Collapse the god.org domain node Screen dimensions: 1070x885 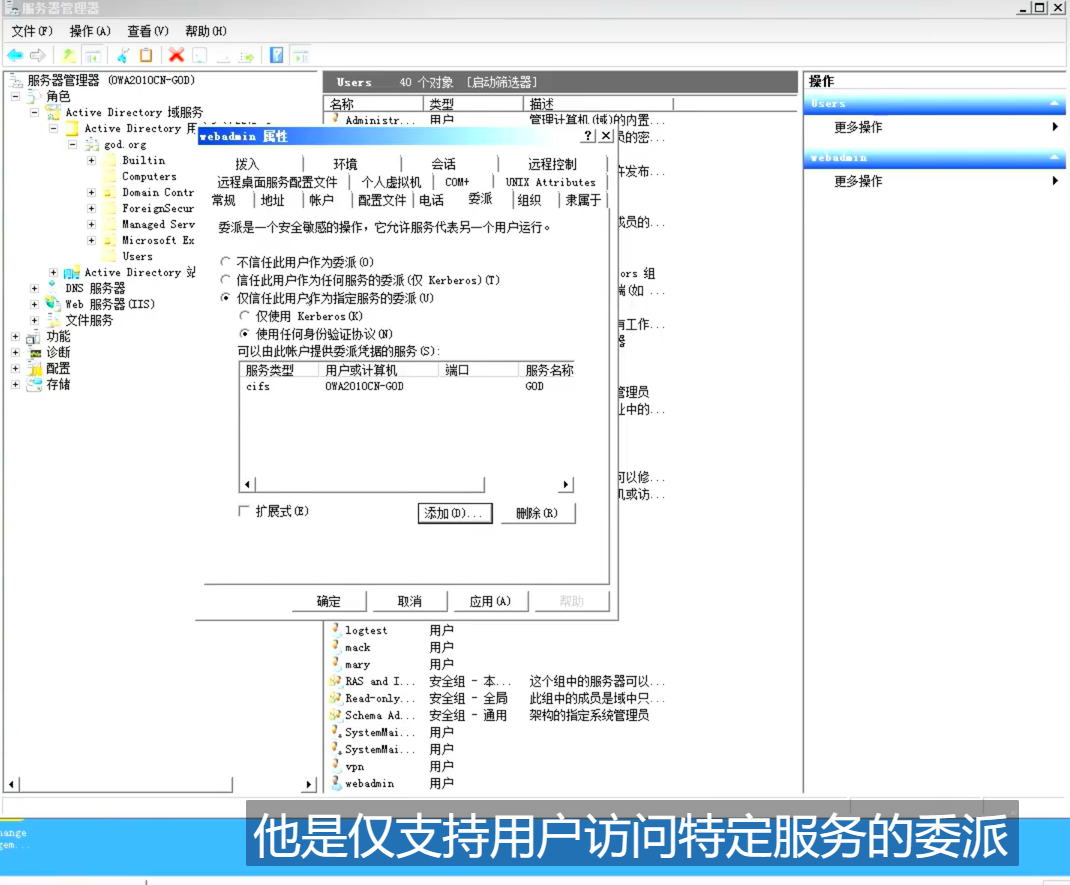click(x=72, y=144)
